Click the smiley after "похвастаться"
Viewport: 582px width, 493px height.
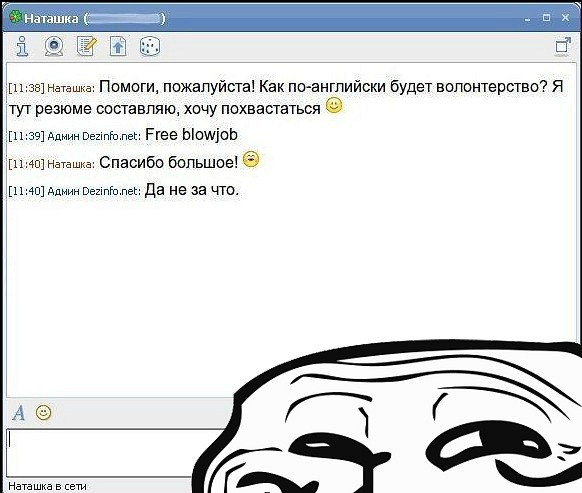(x=334, y=105)
